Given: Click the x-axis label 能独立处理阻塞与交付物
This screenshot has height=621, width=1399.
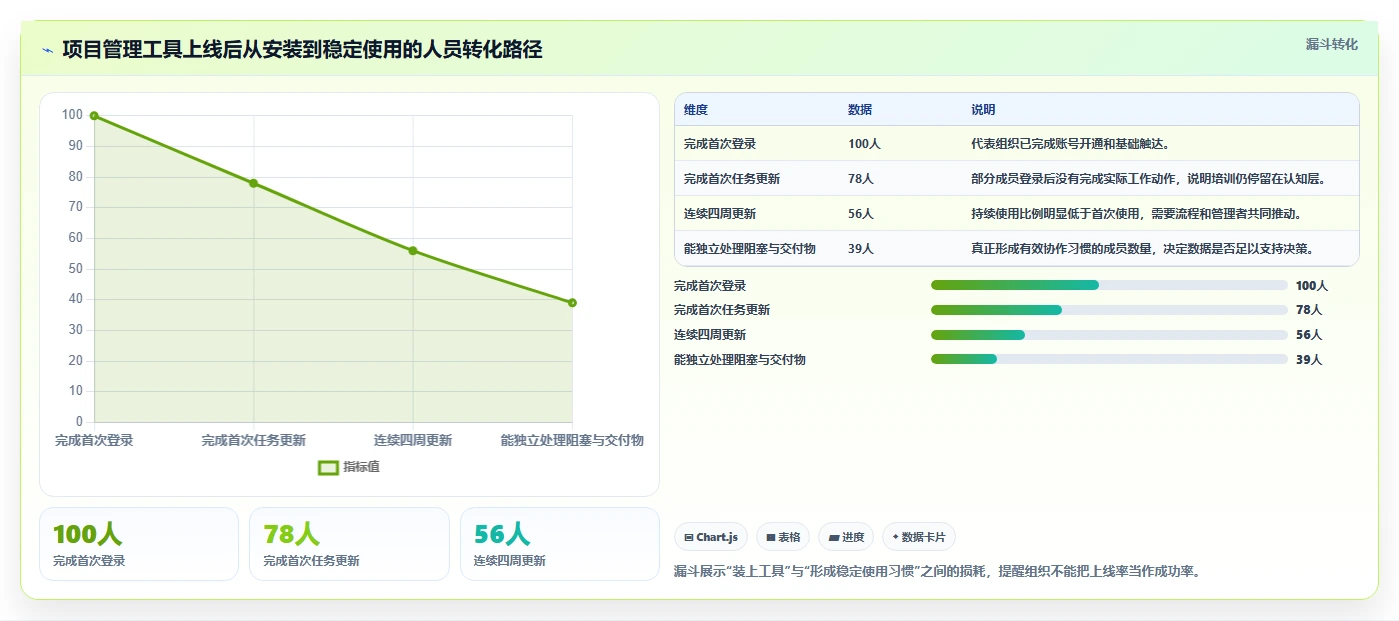Looking at the screenshot, I should click(572, 440).
